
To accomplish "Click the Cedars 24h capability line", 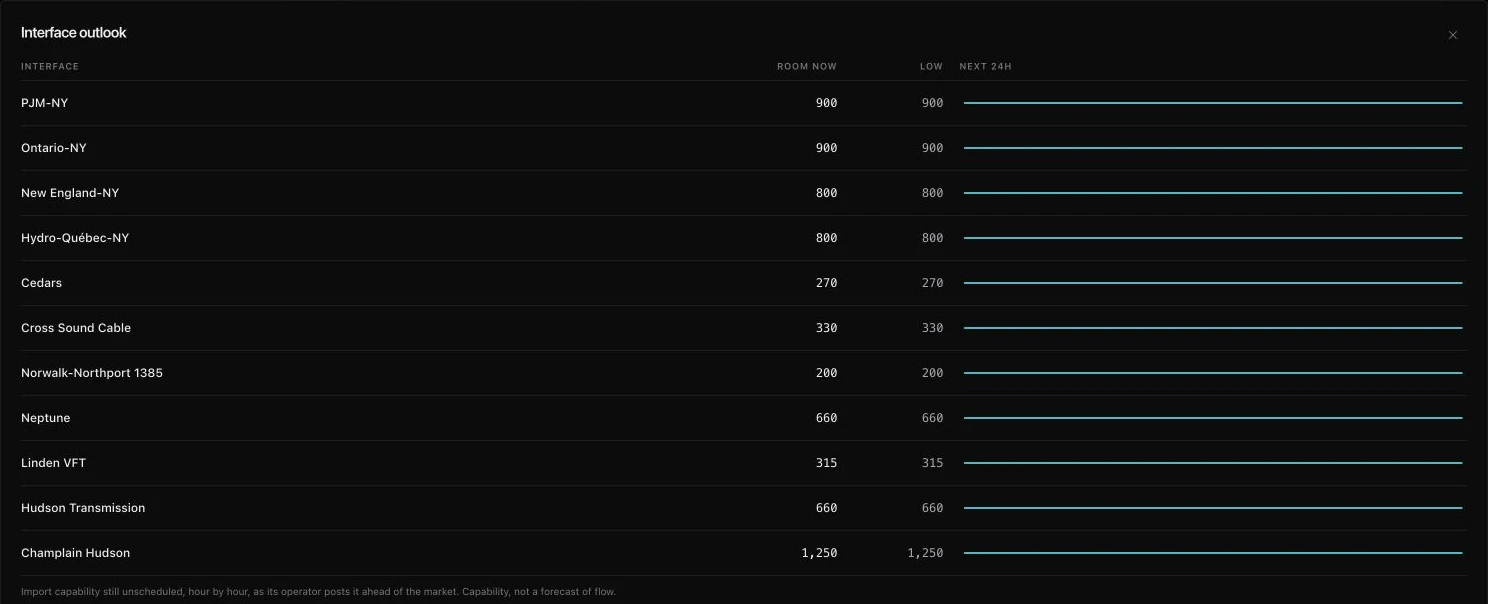I will (1213, 283).
